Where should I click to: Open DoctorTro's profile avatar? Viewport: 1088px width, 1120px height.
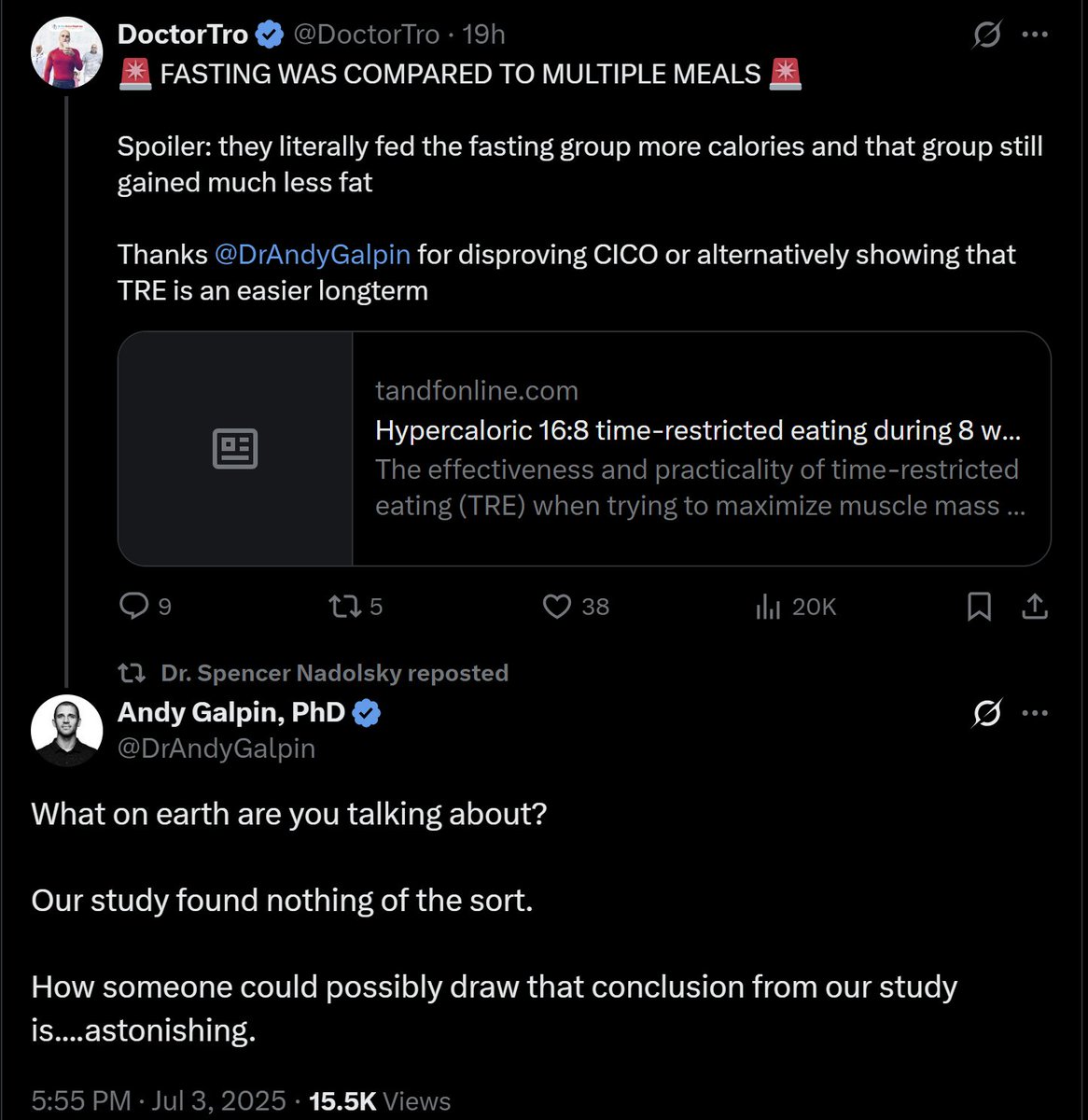pos(67,52)
